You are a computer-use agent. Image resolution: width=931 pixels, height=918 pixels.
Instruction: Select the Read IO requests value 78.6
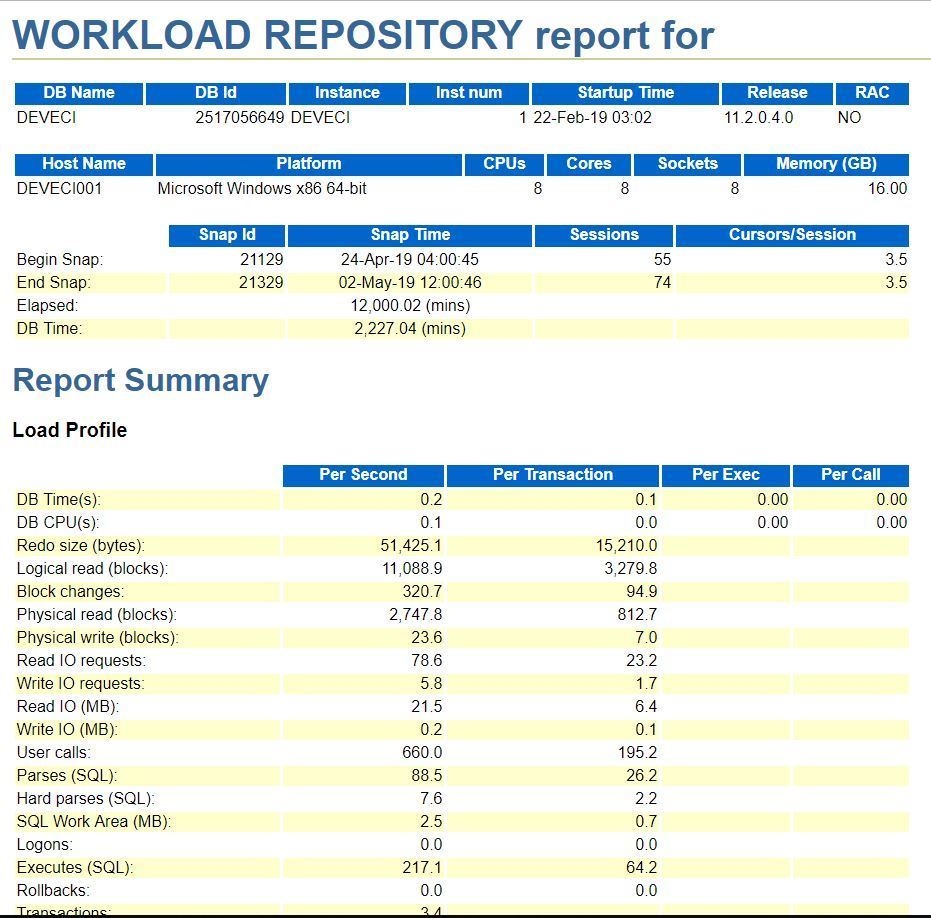426,661
